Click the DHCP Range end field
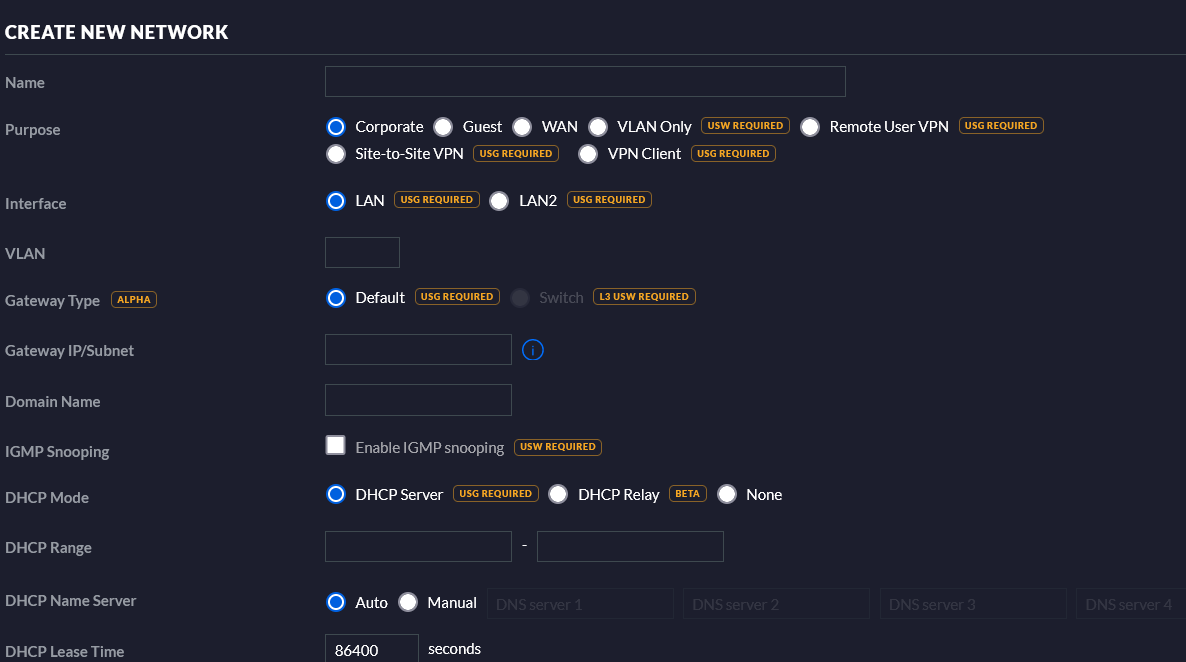Viewport: 1186px width, 662px height. (x=630, y=547)
